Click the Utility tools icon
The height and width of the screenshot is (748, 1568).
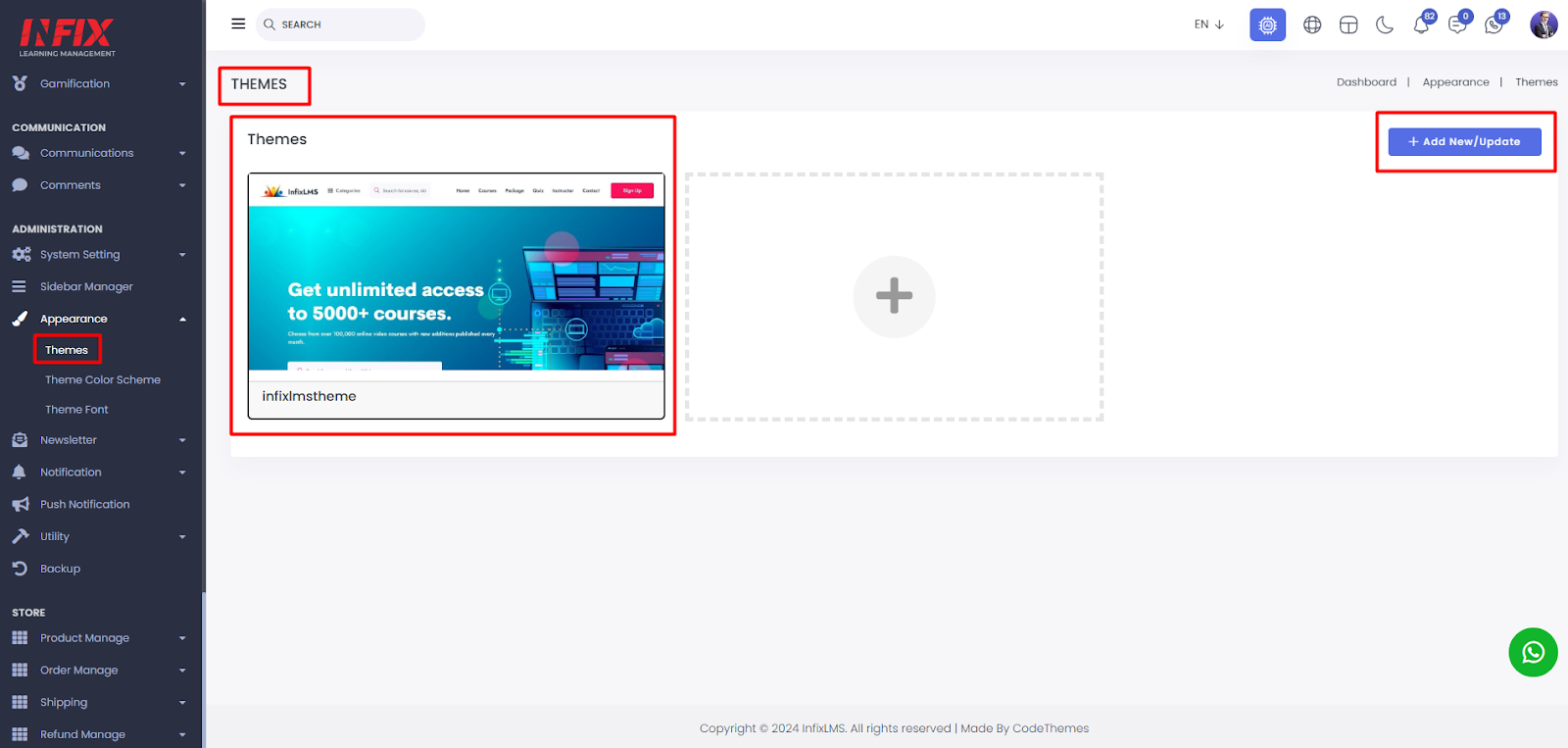pos(21,536)
